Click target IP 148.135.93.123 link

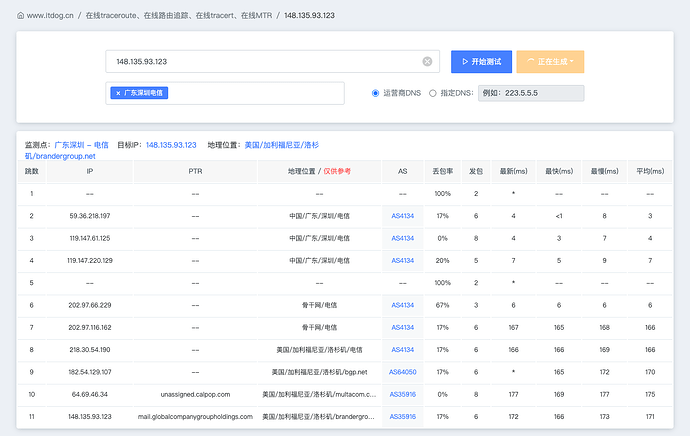click(171, 145)
